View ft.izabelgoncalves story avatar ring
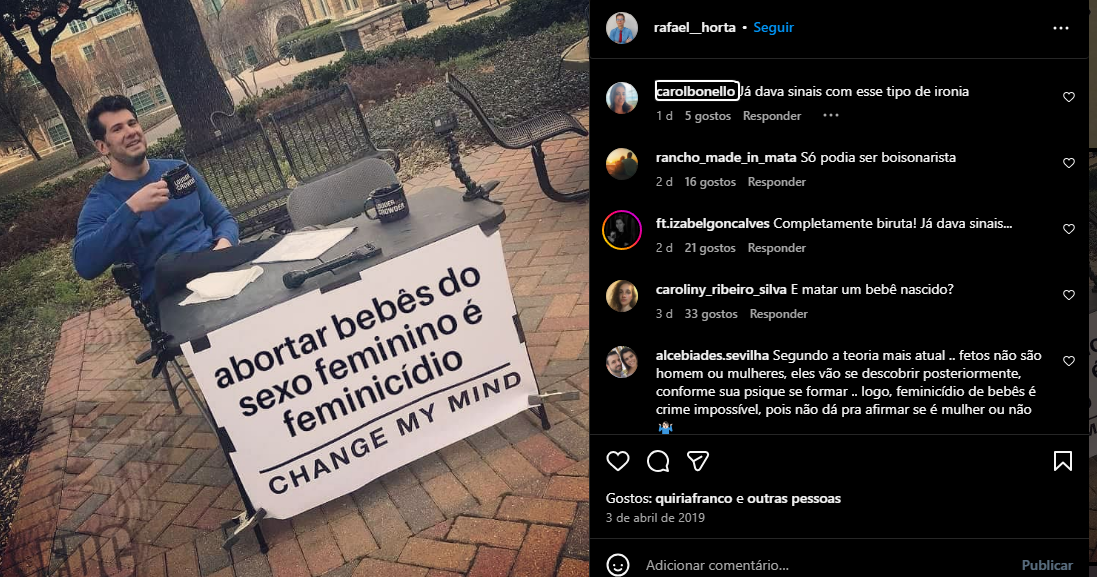 click(621, 229)
